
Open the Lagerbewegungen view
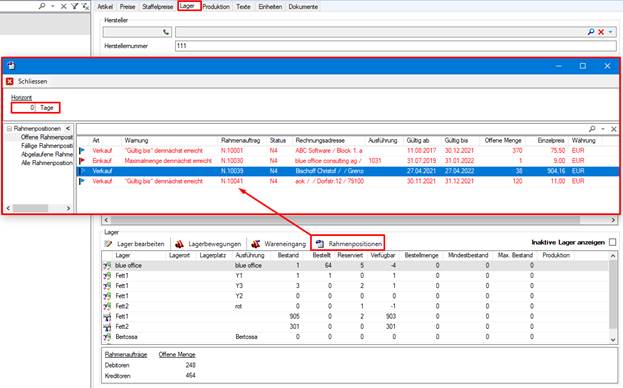(208, 244)
